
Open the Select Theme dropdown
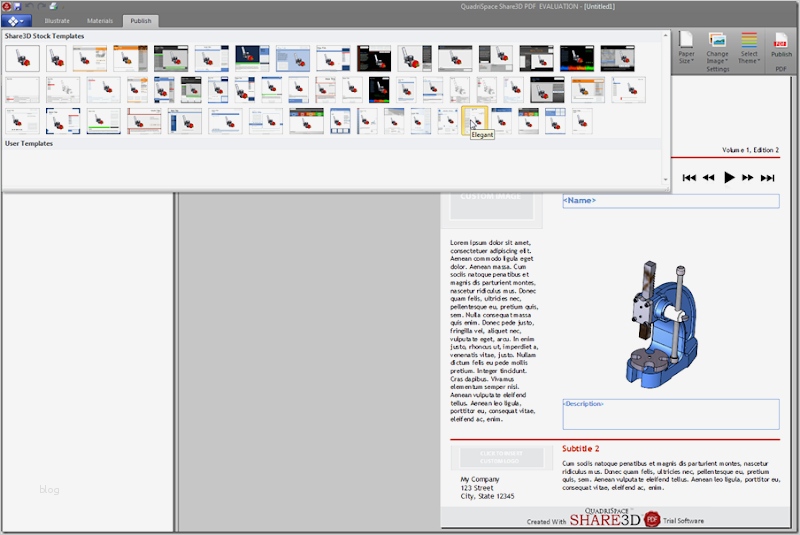749,47
